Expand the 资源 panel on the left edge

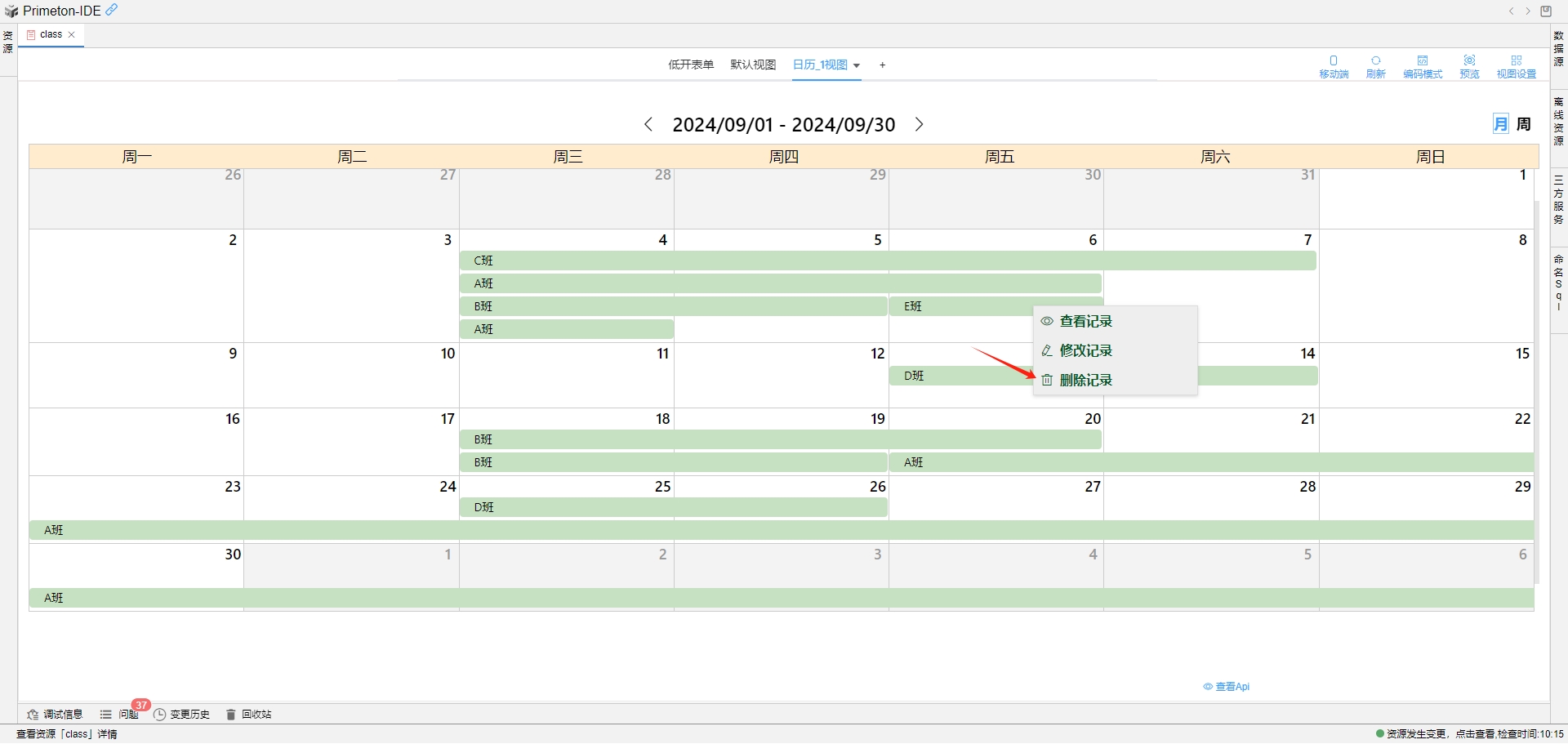[7, 42]
